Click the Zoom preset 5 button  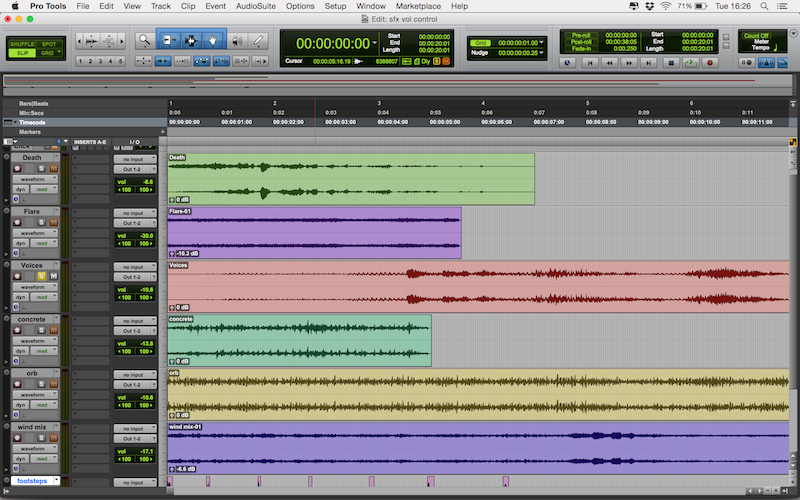pyautogui.click(x=120, y=61)
